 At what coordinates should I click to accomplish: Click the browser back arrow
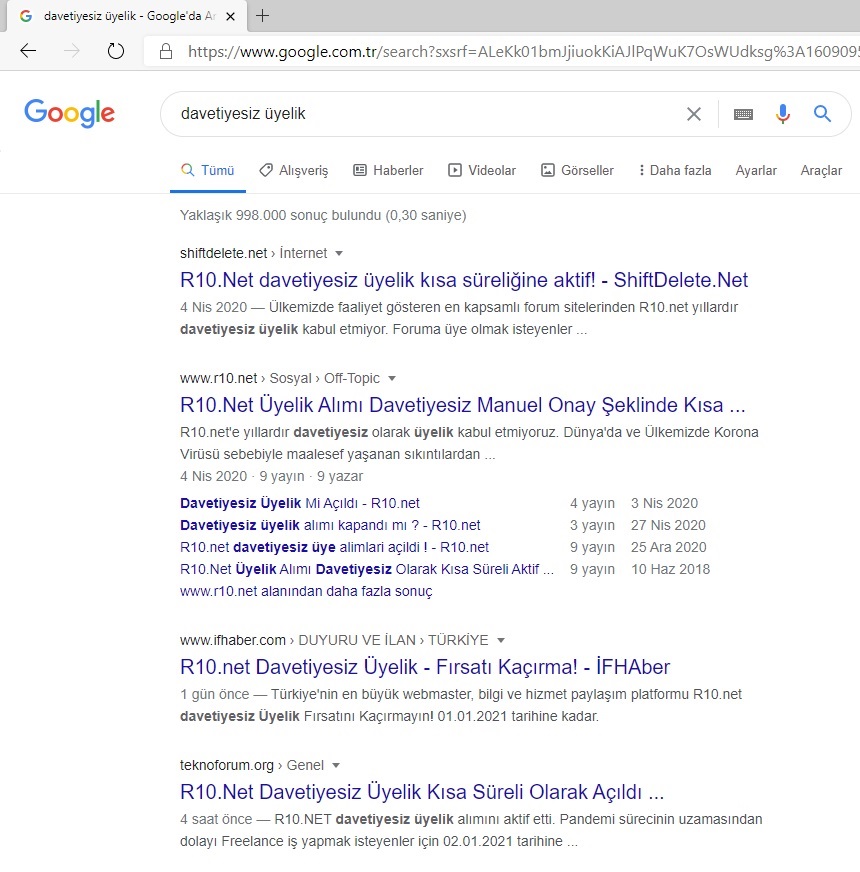coord(28,51)
